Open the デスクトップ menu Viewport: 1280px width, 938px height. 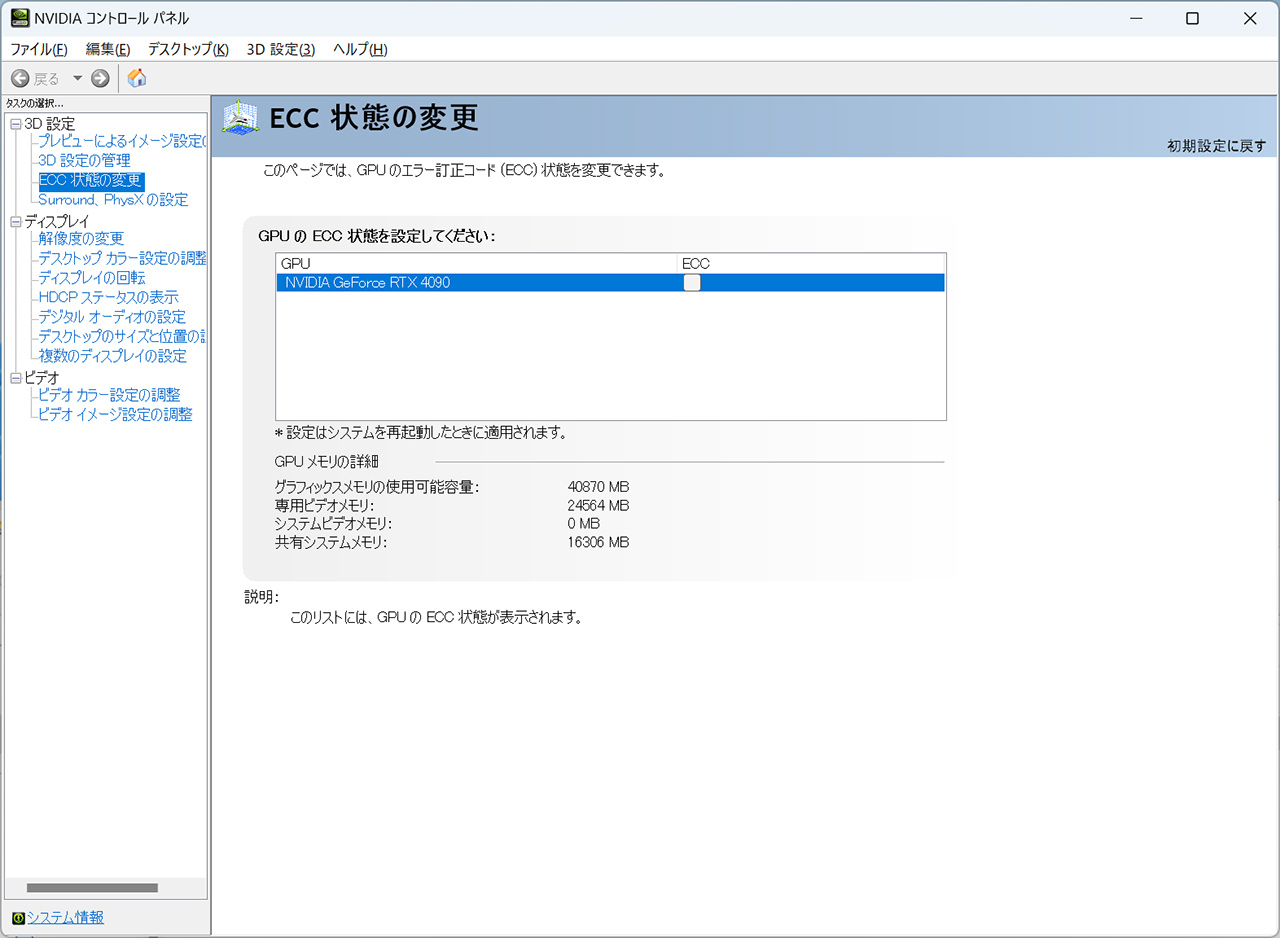(188, 49)
